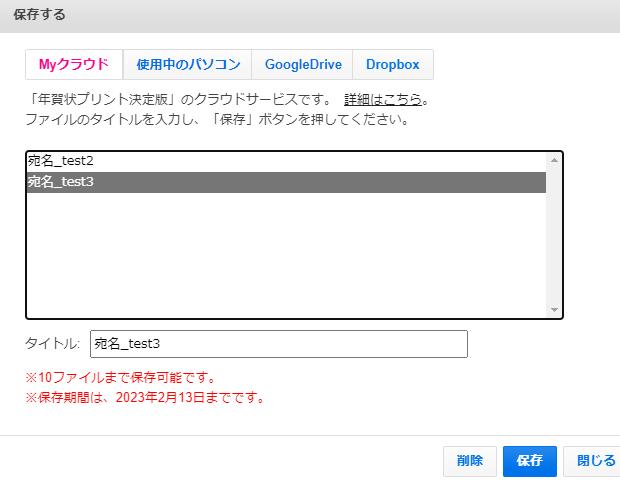Click the 保存する dialog title bar

(x=310, y=16)
